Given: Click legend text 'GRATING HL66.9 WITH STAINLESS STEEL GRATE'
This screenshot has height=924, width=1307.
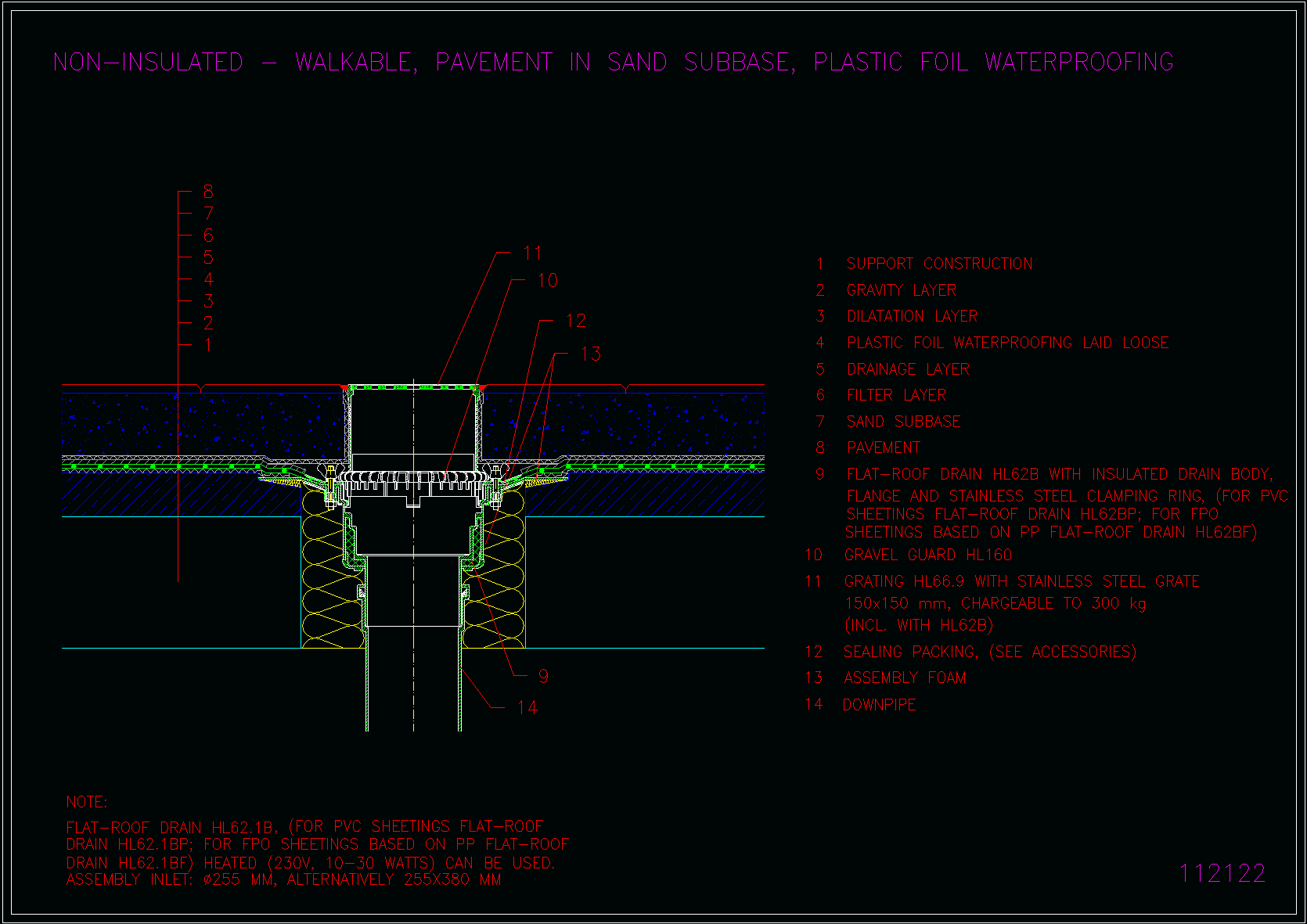Looking at the screenshot, I should pos(1021,581).
